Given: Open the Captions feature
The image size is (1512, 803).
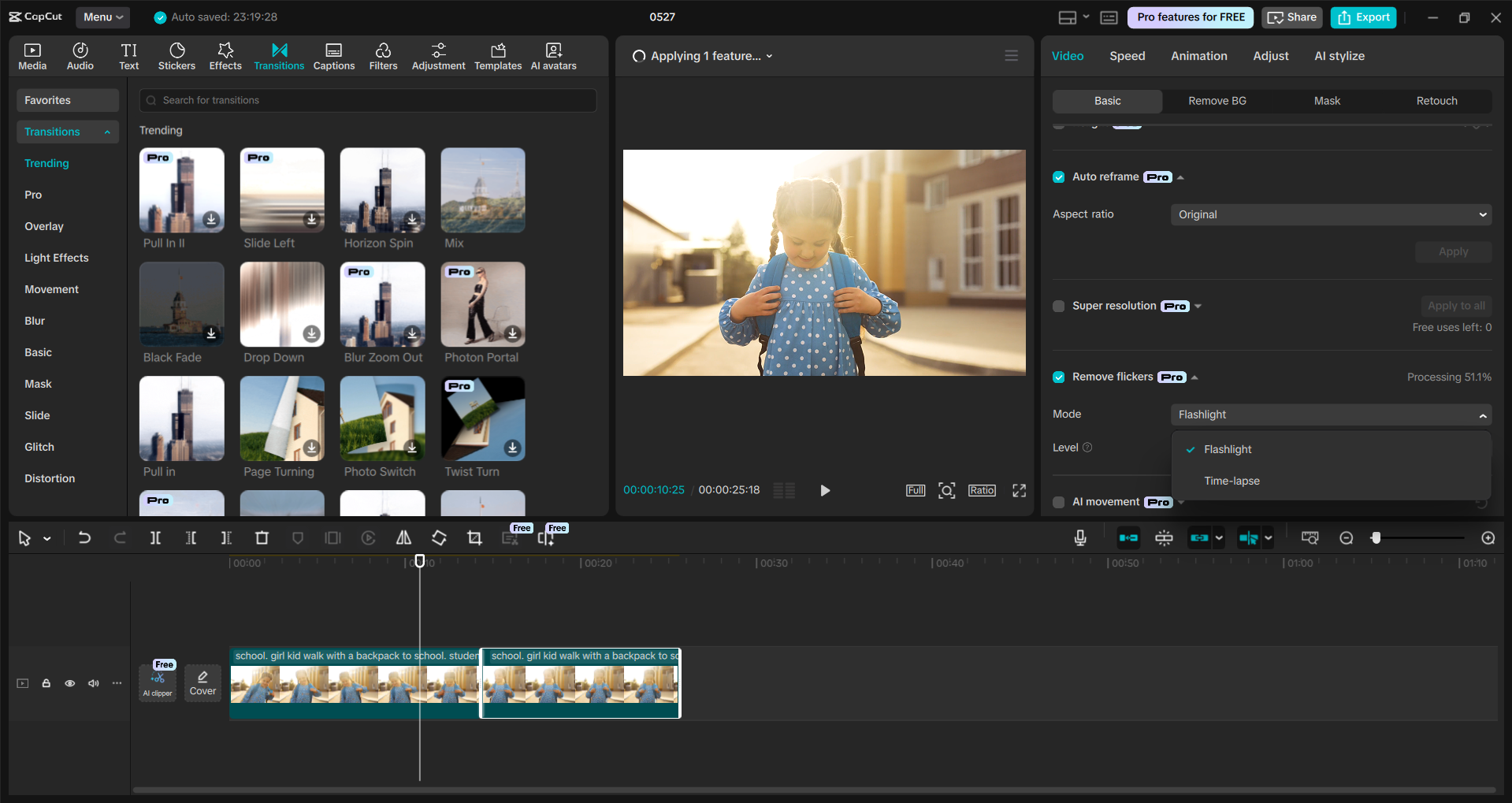Looking at the screenshot, I should pyautogui.click(x=333, y=55).
